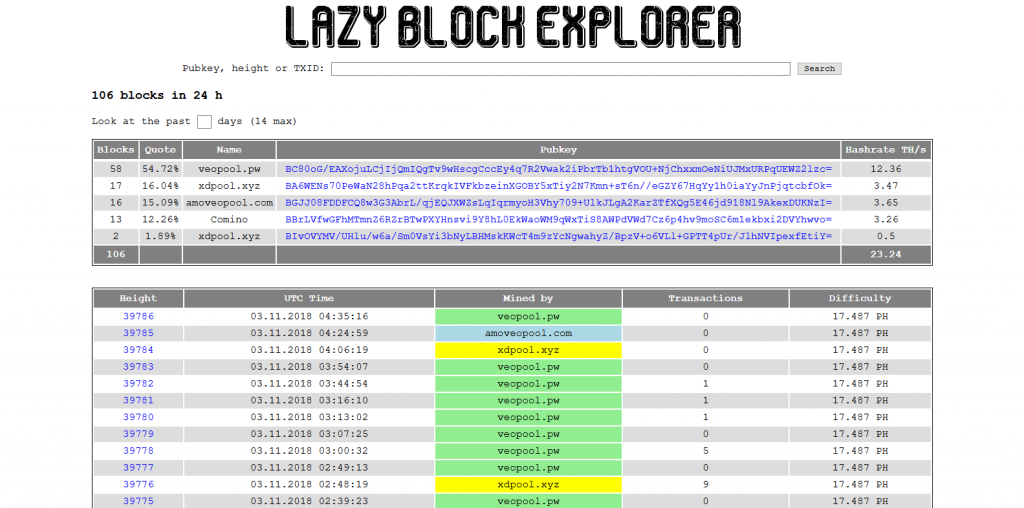This screenshot has width=1024, height=508.
Task: Click the Lazy Block Explorer title
Action: click(x=512, y=26)
